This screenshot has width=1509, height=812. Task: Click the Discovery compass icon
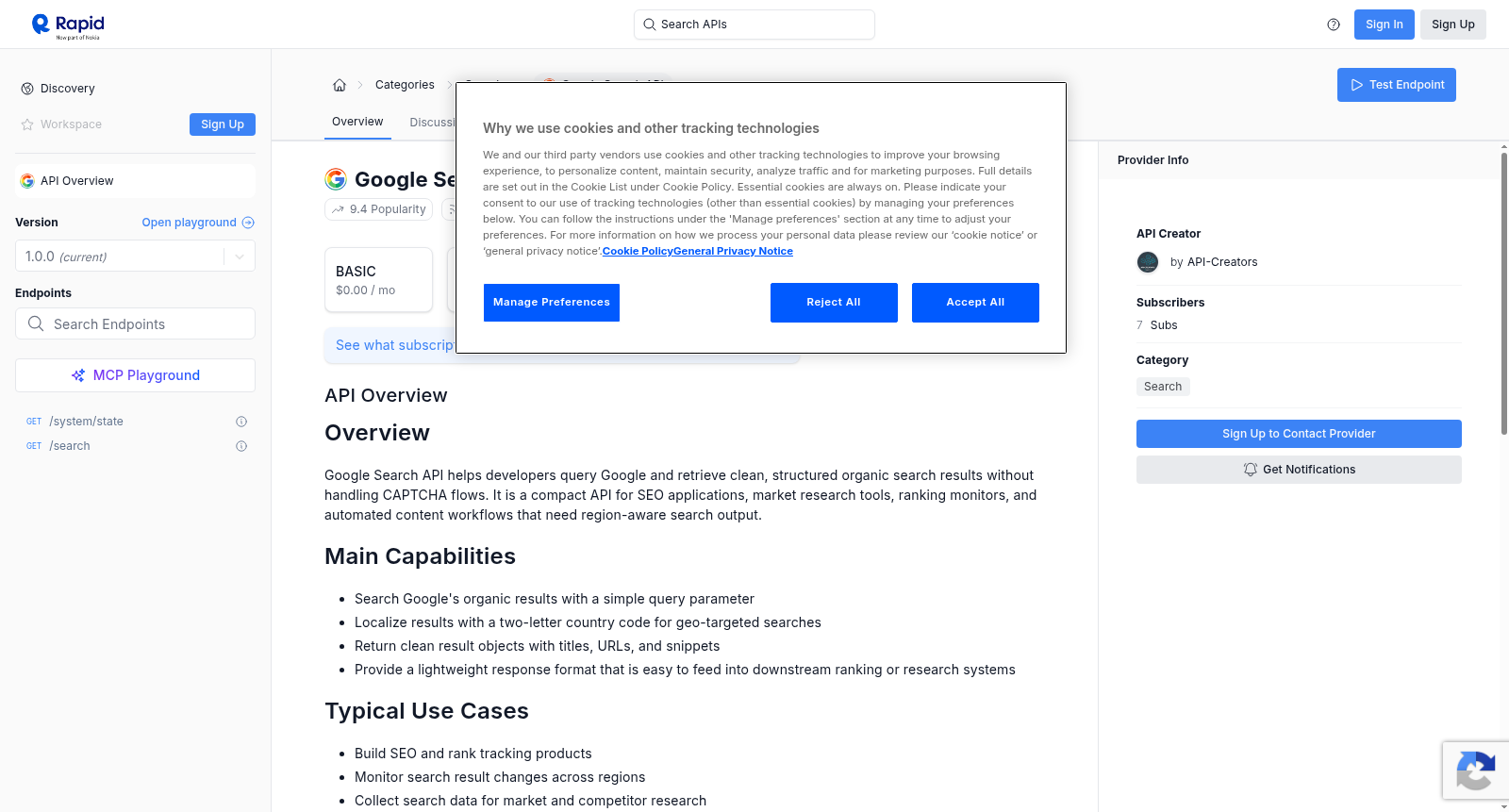pyautogui.click(x=27, y=89)
